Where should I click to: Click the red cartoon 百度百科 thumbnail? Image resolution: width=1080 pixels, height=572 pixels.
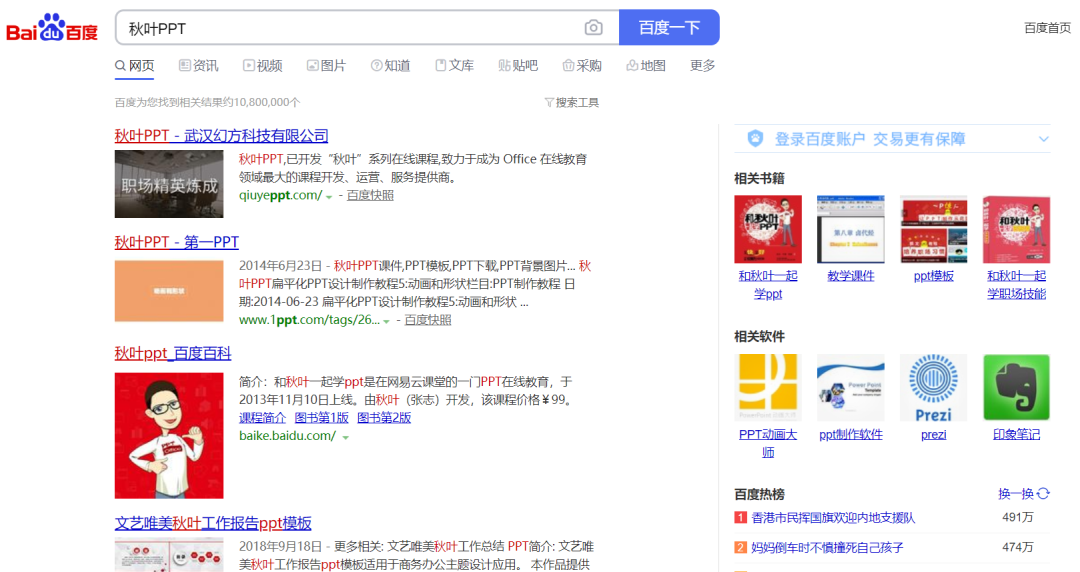(169, 436)
